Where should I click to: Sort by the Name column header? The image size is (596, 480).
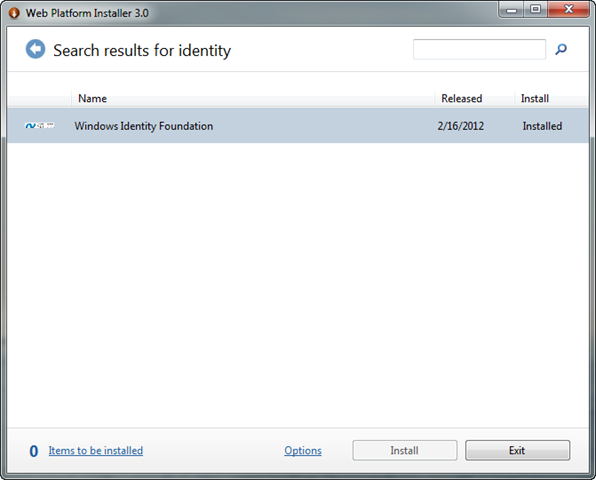(252, 98)
